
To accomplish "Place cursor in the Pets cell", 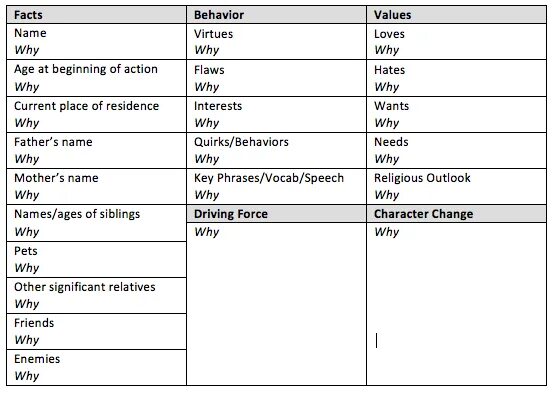I will [x=96, y=260].
